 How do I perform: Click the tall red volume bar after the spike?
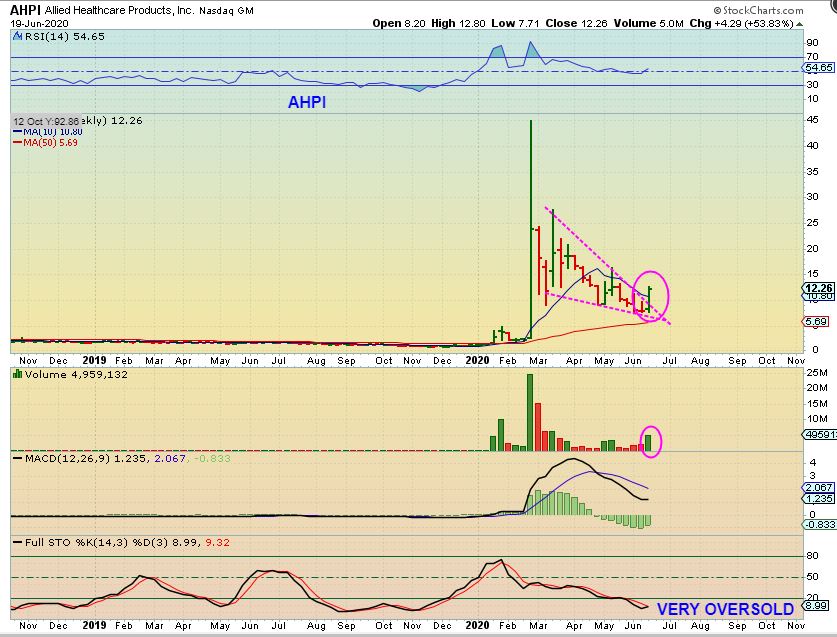tap(538, 427)
